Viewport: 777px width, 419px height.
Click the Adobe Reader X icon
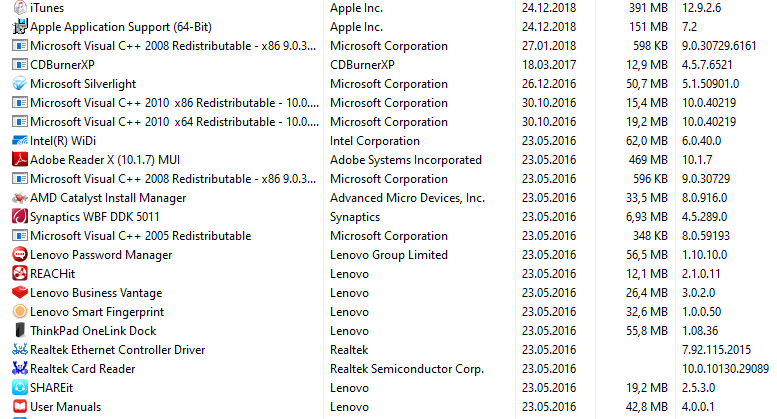(19, 159)
